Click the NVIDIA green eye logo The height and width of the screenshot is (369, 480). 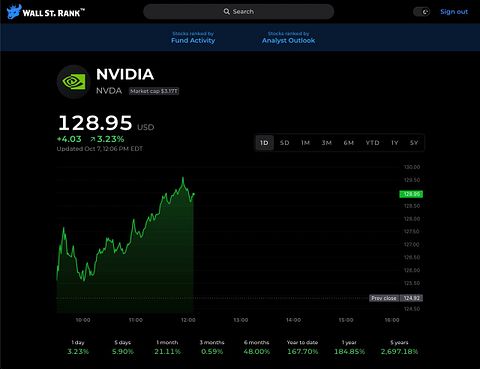pyautogui.click(x=73, y=82)
